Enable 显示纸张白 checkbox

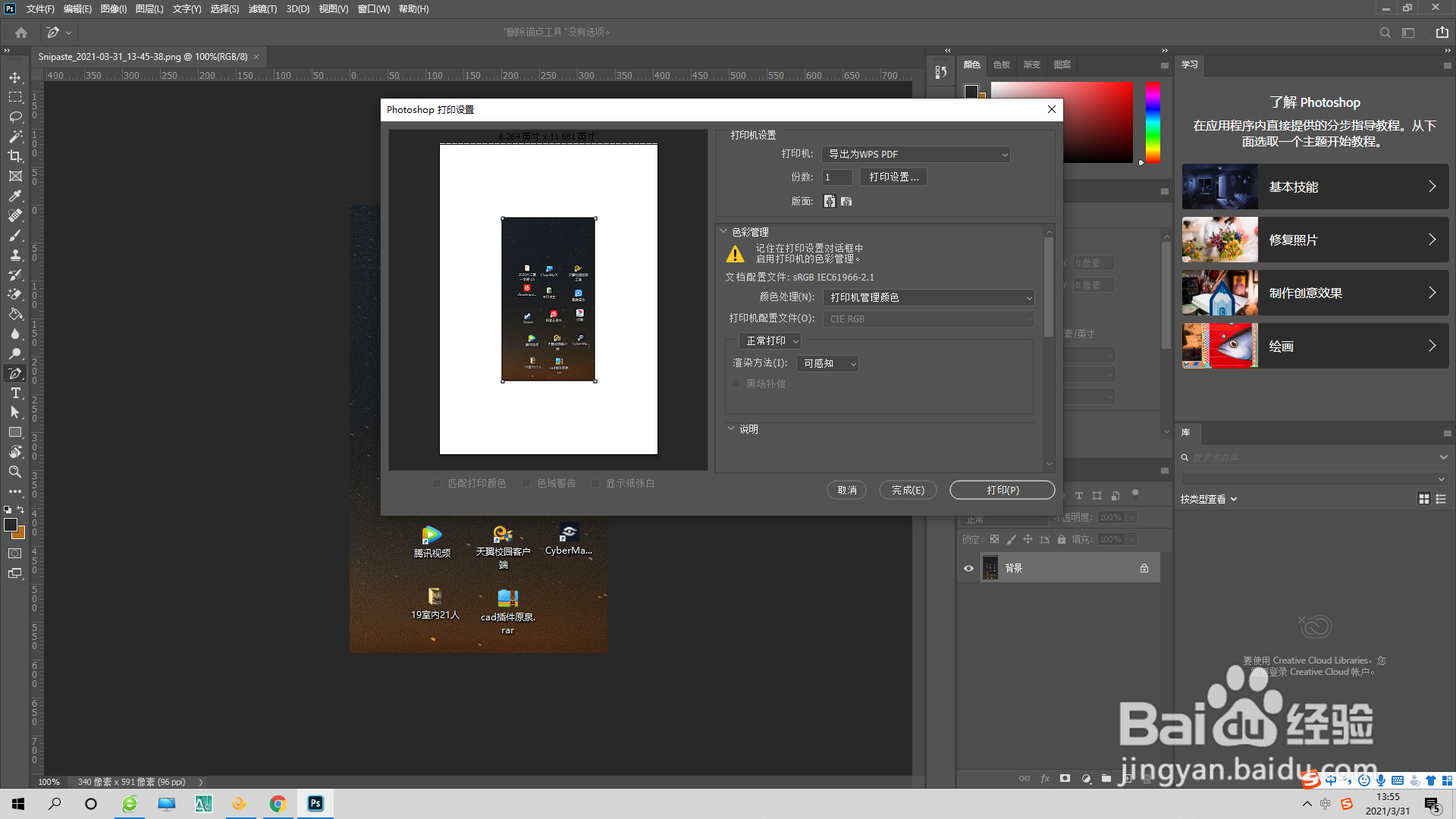click(595, 483)
